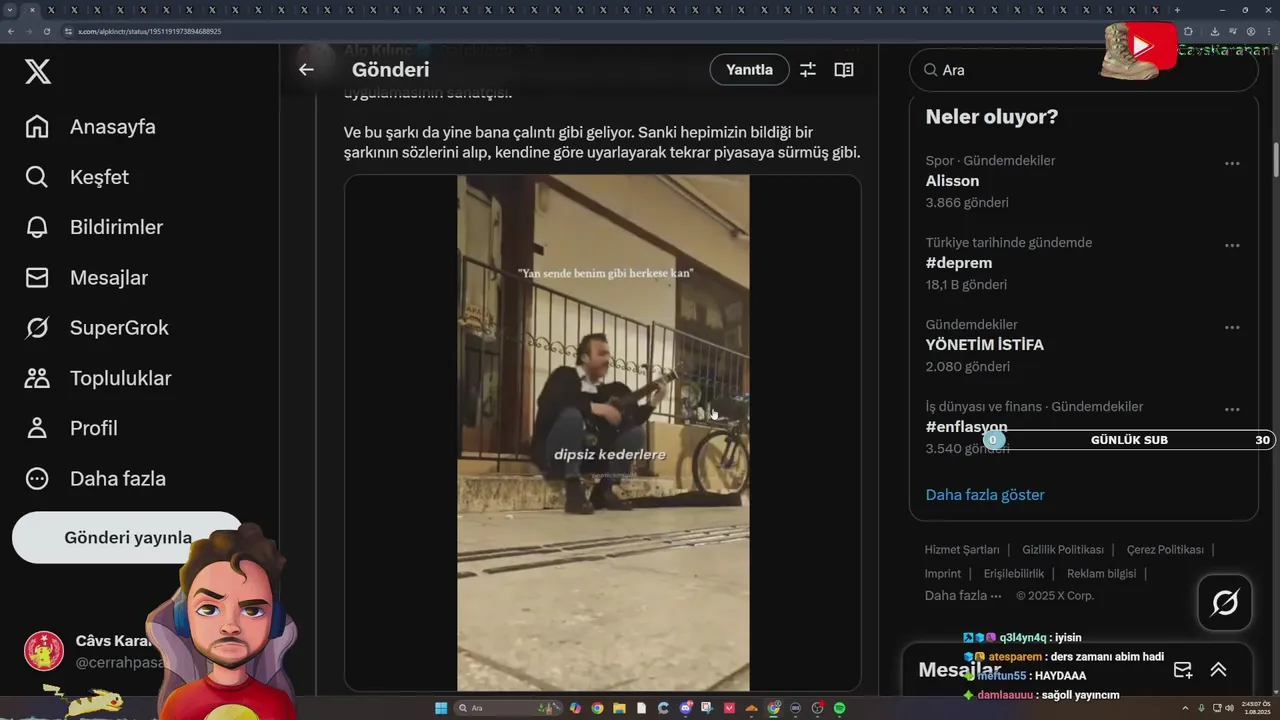Open site information icon in address bar
Viewport: 1280px width, 720px height.
point(69,31)
